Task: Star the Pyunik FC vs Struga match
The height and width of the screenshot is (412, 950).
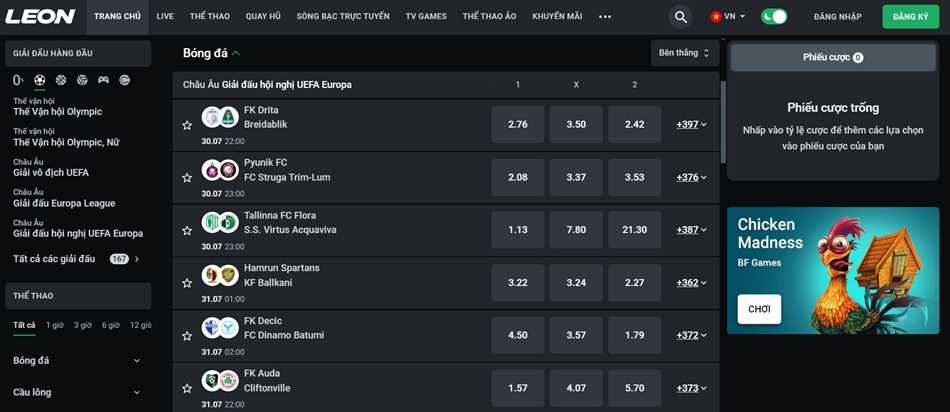Action: (186, 178)
